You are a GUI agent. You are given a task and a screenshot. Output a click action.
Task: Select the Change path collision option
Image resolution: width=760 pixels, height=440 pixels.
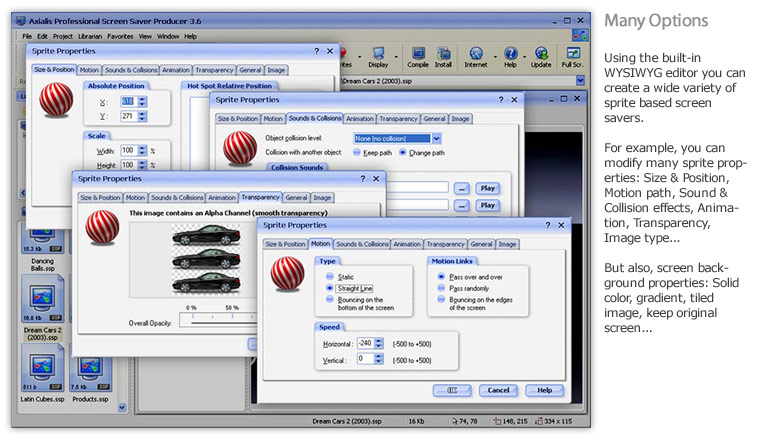tap(403, 153)
